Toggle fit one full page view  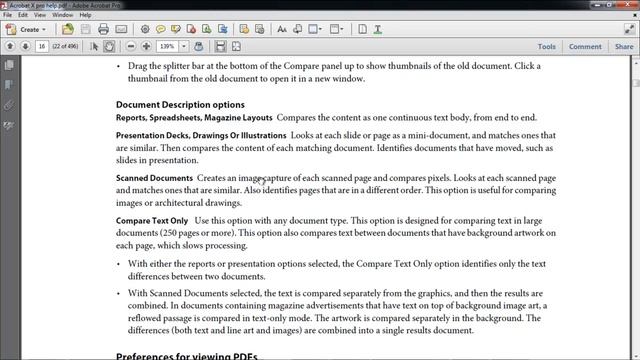(236, 46)
